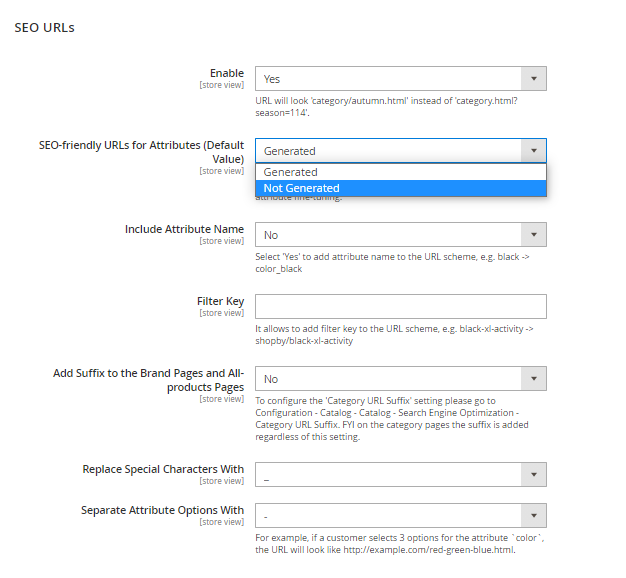The height and width of the screenshot is (578, 626).
Task: Open Replace Special Characters With dropdown
Action: tap(390, 474)
